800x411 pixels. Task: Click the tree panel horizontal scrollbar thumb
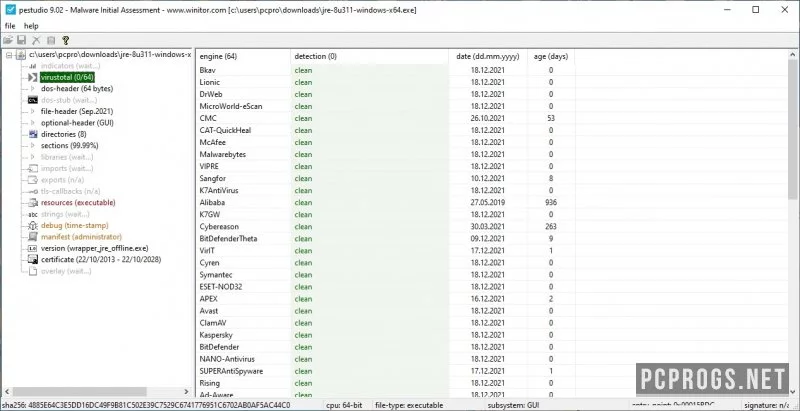point(81,392)
